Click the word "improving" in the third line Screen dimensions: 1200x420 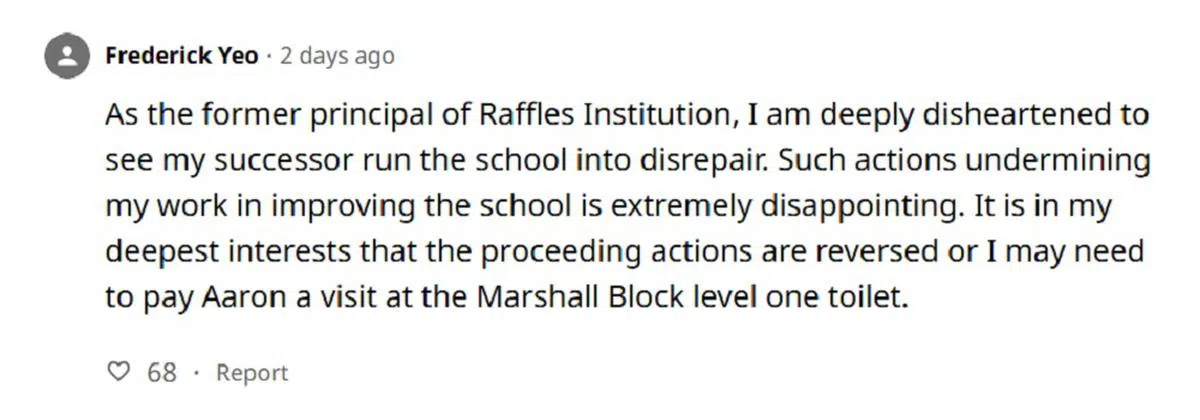coord(343,207)
